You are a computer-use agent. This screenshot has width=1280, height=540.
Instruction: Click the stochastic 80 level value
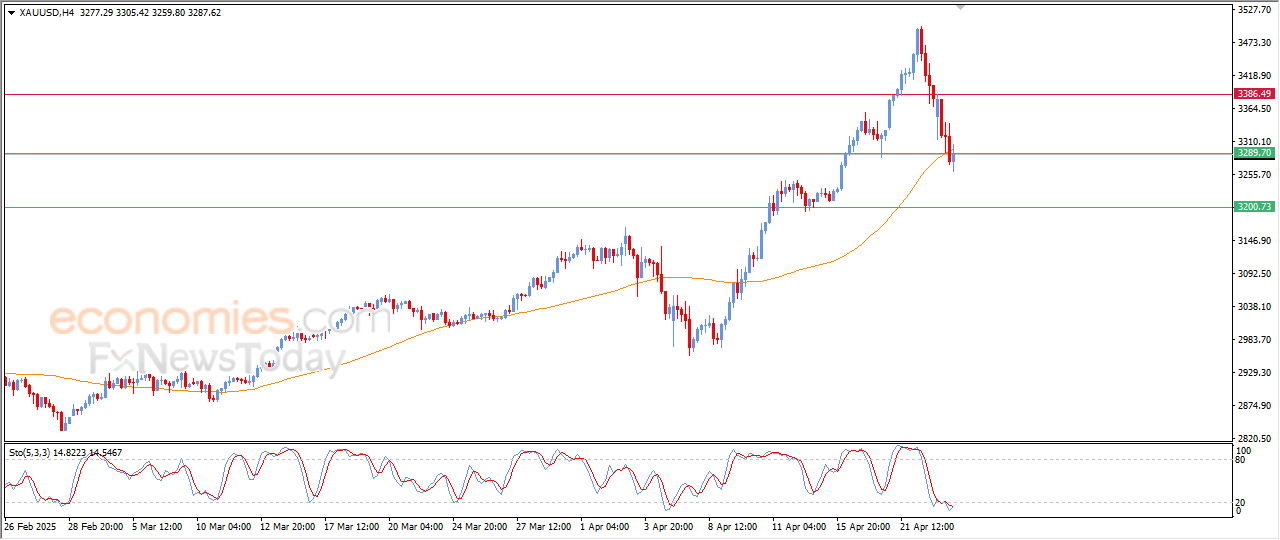point(1242,460)
